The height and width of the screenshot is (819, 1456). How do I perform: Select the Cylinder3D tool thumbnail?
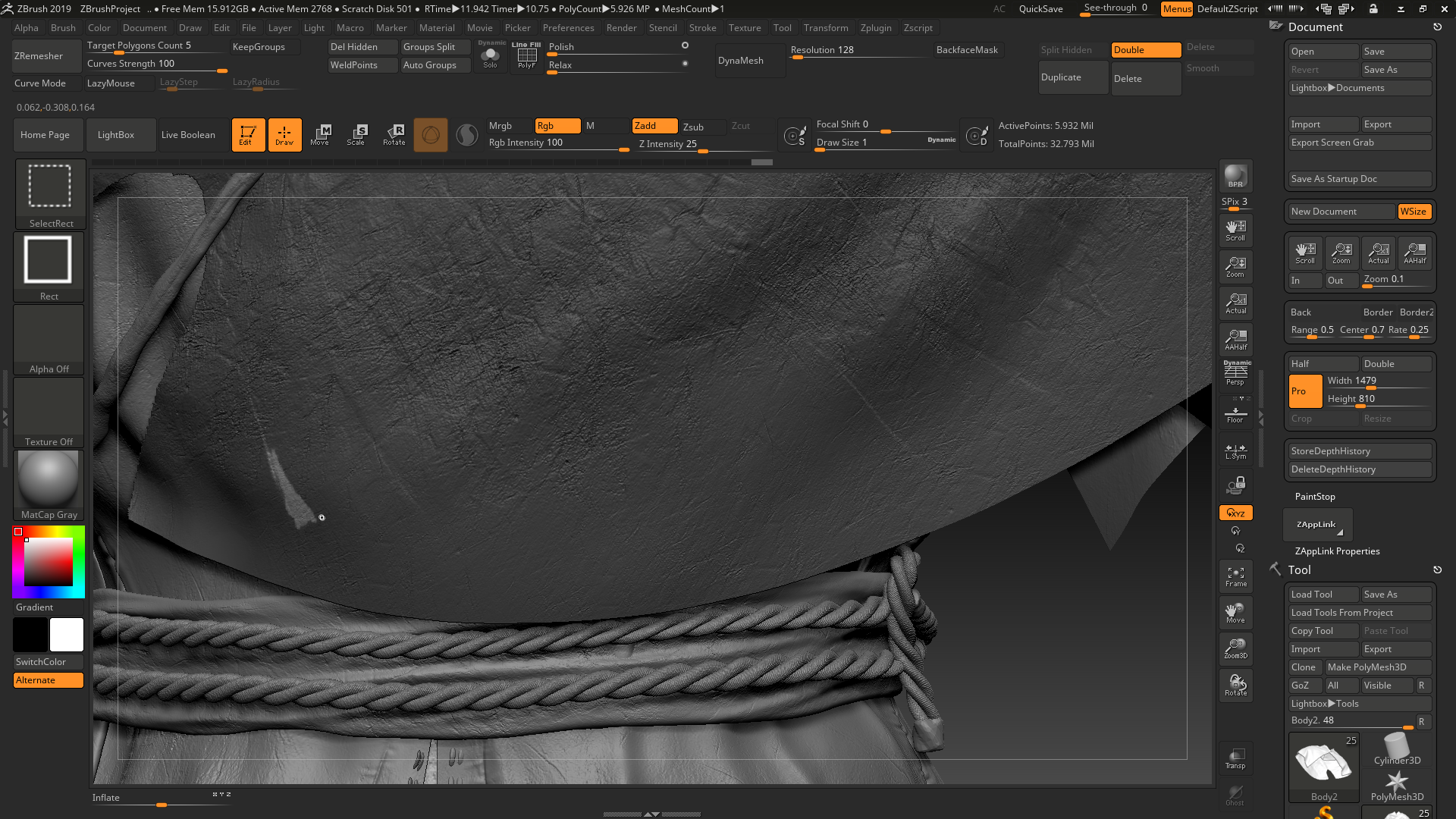coord(1396,750)
